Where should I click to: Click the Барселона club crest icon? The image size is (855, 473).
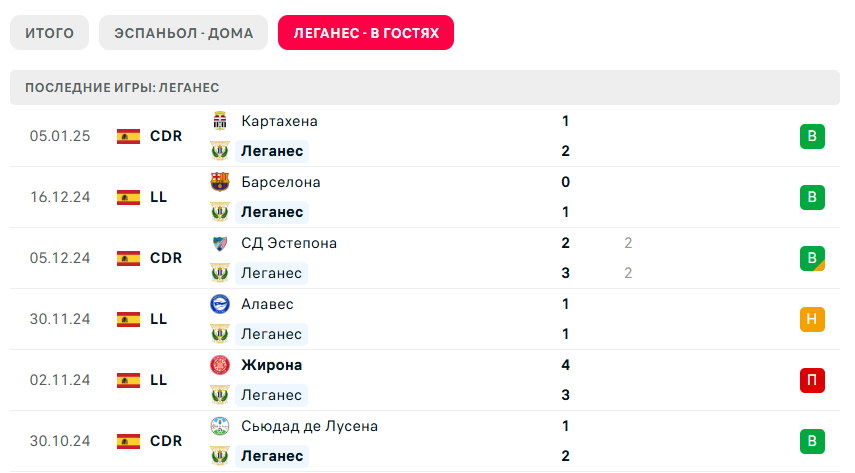220,182
